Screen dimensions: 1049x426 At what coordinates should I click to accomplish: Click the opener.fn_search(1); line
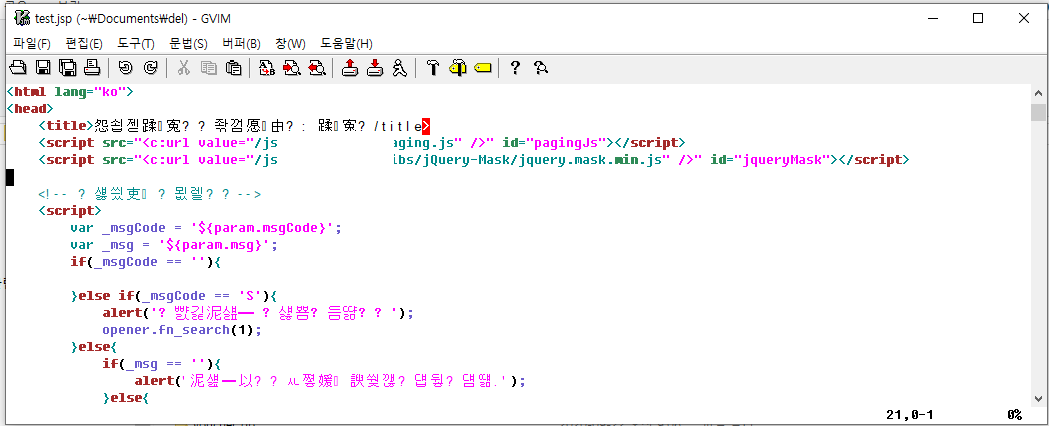click(181, 330)
